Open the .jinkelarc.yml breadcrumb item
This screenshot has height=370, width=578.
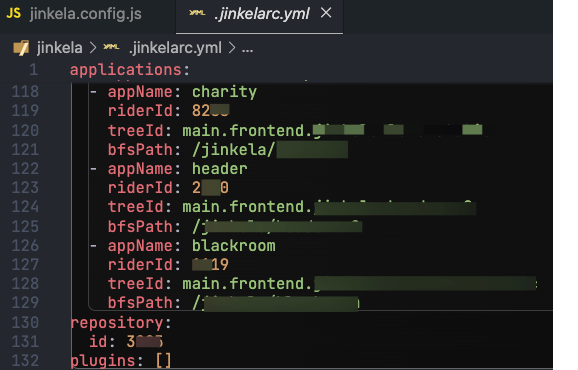[175, 48]
